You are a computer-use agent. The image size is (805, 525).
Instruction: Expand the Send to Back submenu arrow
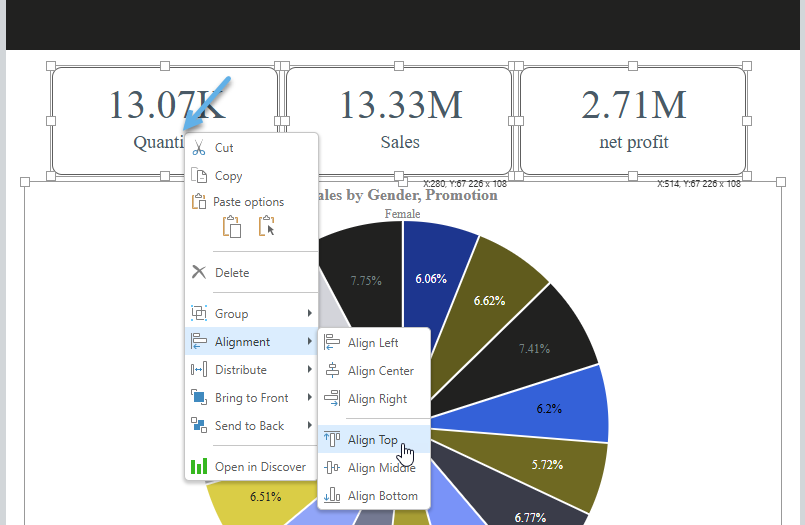(310, 425)
